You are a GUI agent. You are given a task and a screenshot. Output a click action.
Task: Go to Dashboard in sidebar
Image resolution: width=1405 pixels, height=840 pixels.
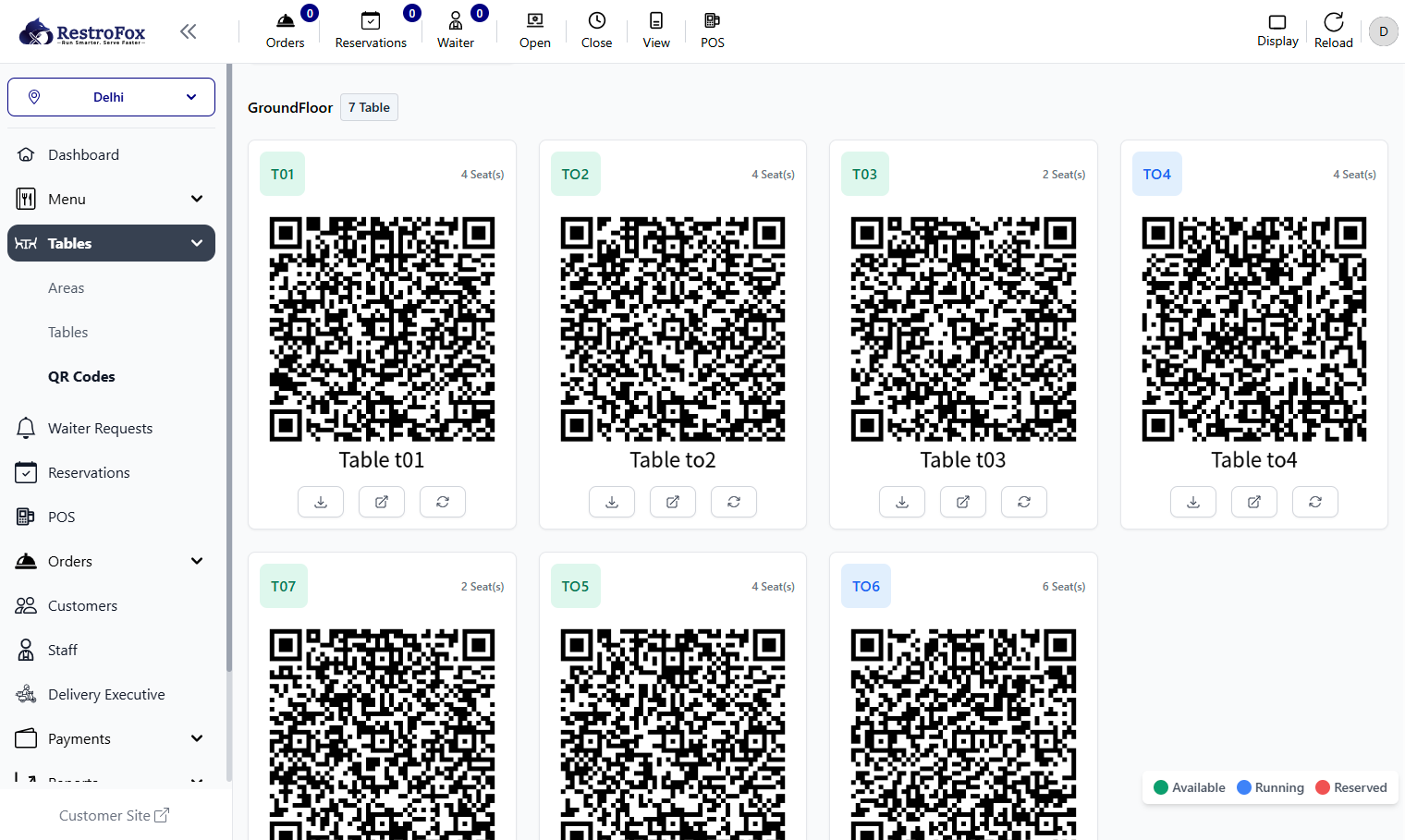coord(111,154)
